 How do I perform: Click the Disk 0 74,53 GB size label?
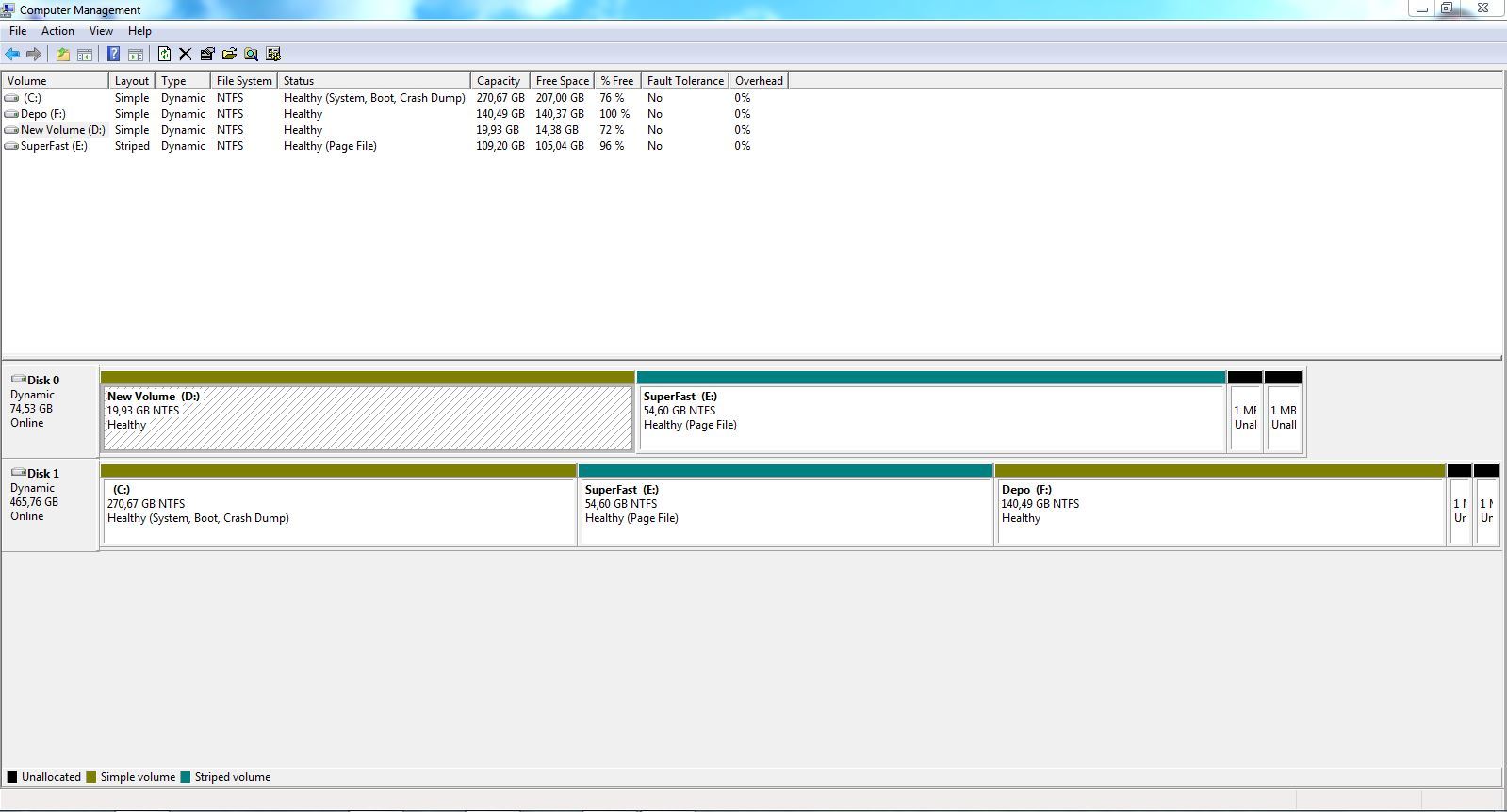pos(31,409)
